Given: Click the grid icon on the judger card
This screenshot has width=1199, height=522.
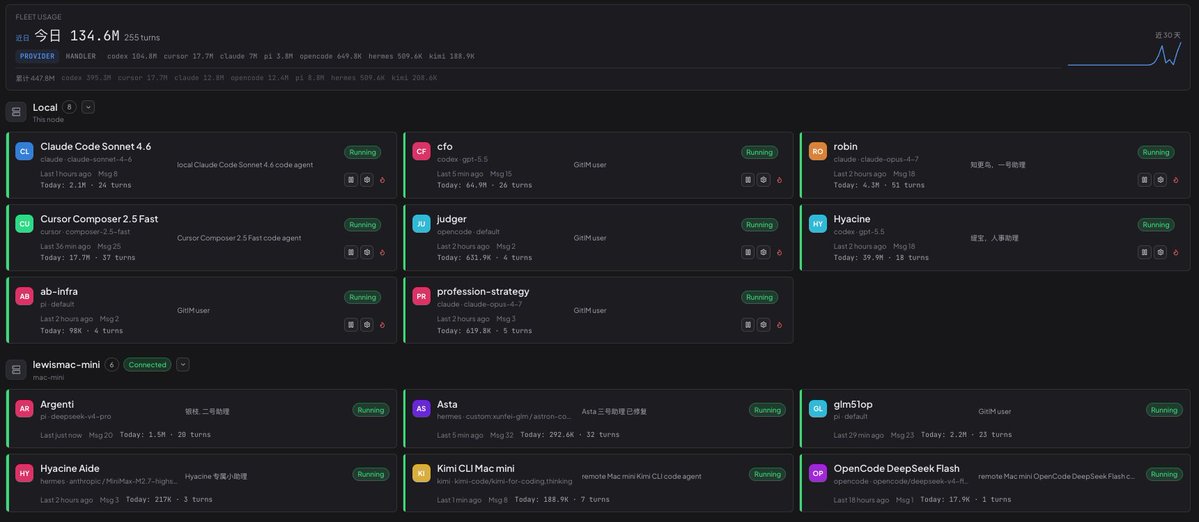Looking at the screenshot, I should (748, 252).
